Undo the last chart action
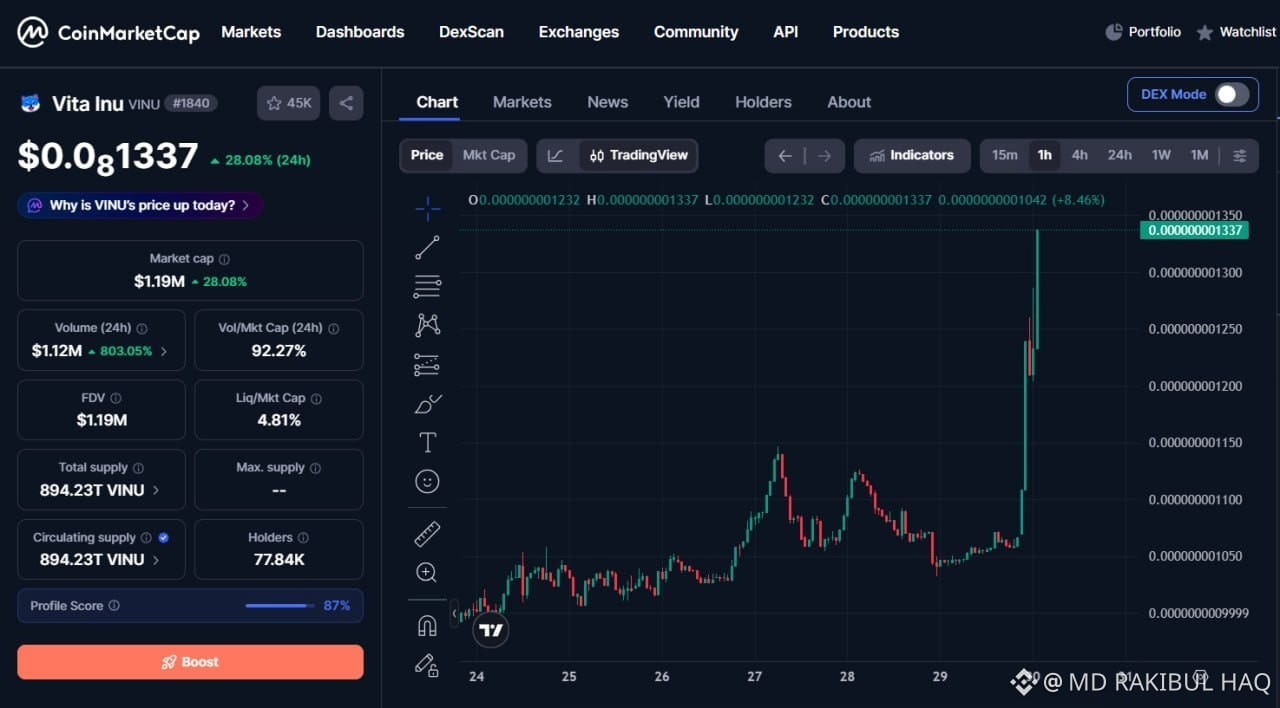The height and width of the screenshot is (708, 1280). coord(785,155)
